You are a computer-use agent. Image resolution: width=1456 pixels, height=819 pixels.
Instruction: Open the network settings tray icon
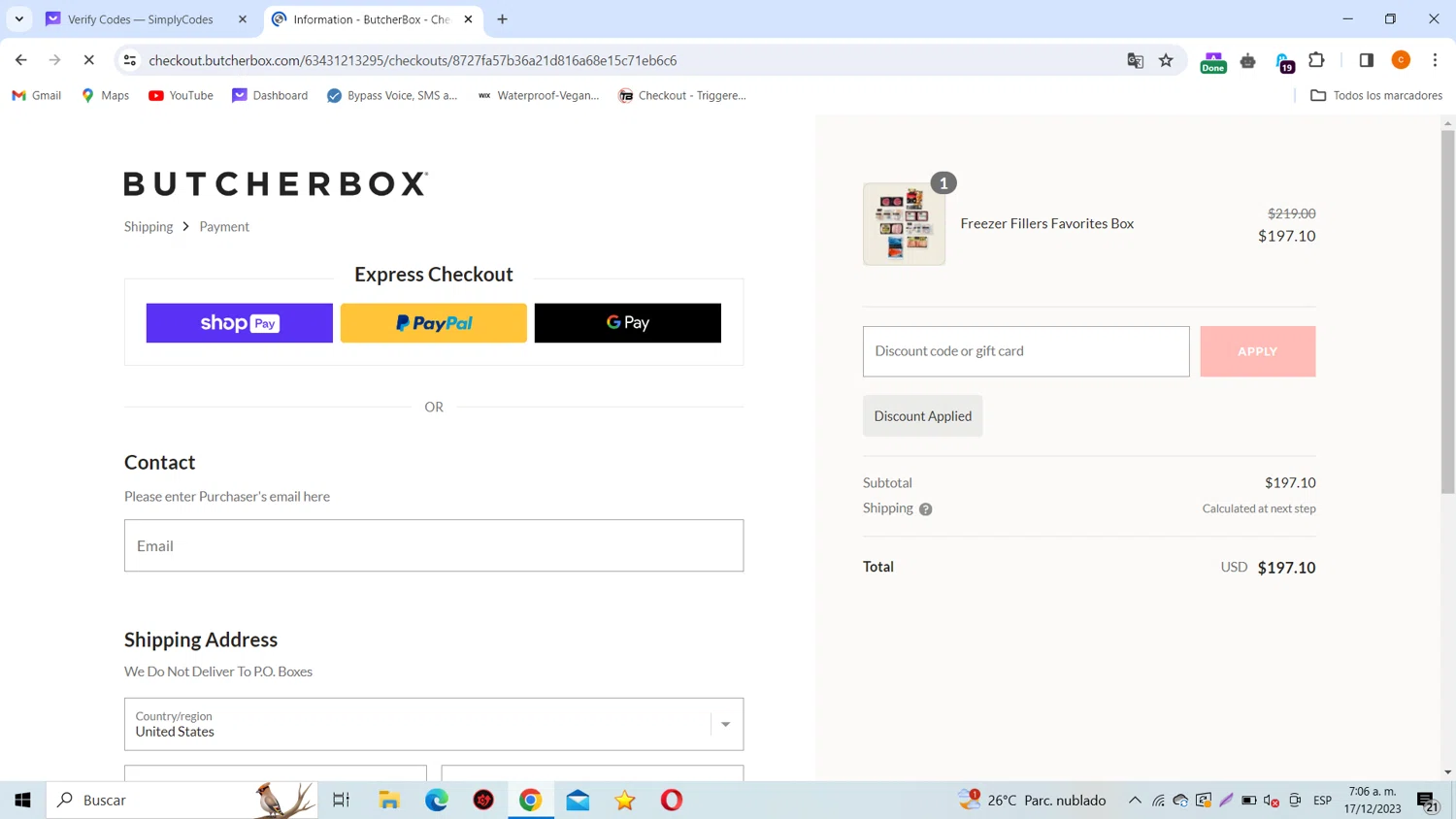click(x=1158, y=801)
